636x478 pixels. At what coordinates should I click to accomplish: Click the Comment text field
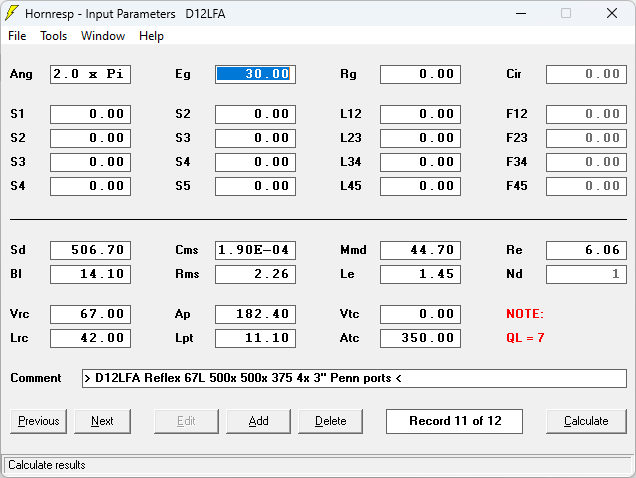tap(354, 378)
